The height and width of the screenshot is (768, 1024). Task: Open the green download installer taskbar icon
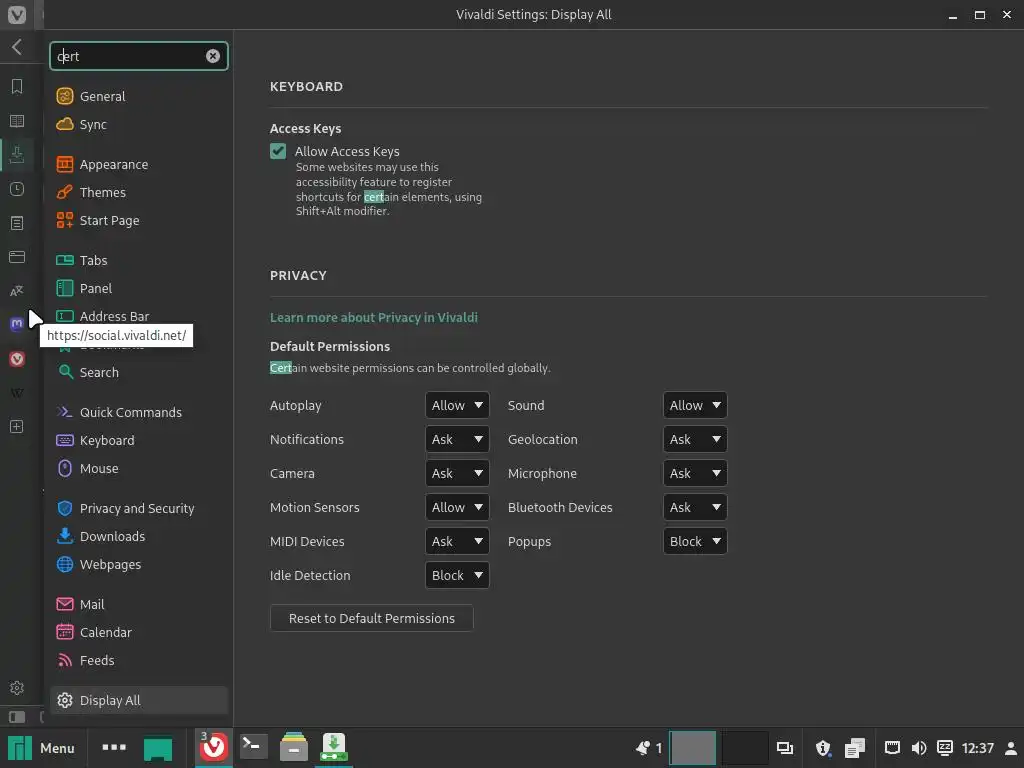point(334,747)
